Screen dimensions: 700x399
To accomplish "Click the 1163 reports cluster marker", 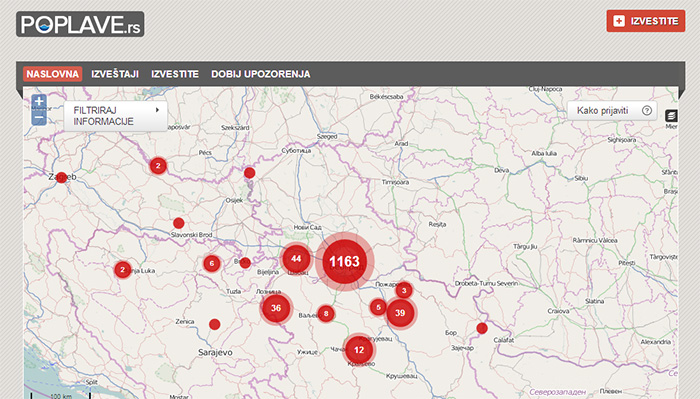I will (x=344, y=262).
